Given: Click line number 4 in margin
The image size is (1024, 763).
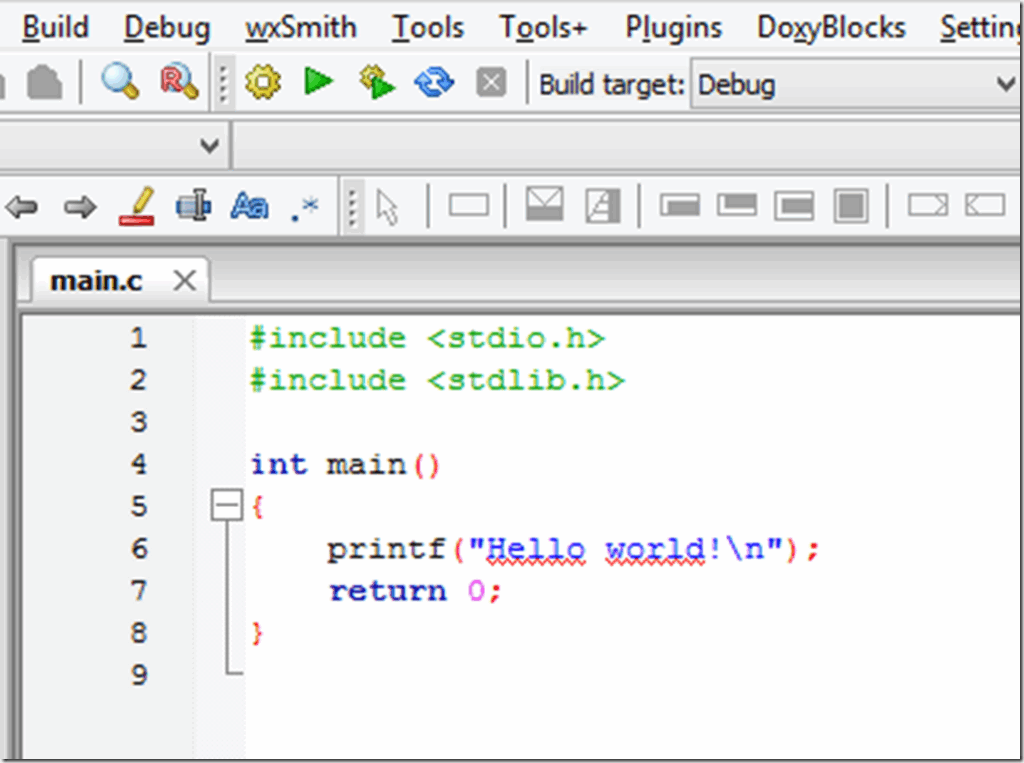Looking at the screenshot, I should tap(138, 464).
